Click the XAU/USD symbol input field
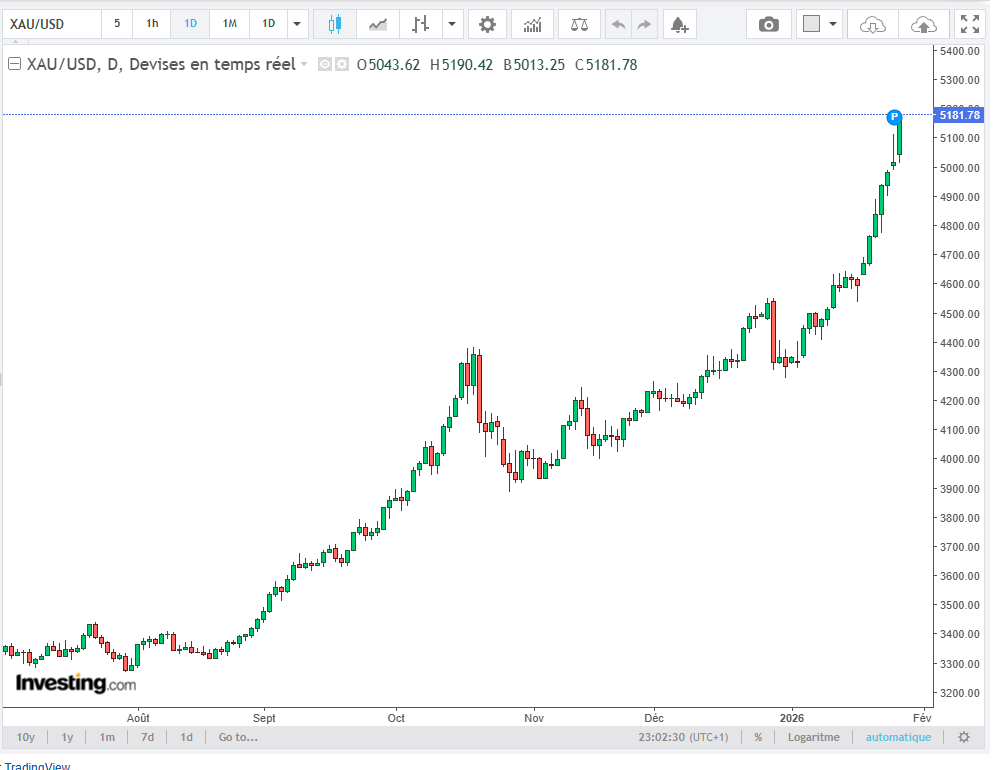Screen dimensions: 999x770 coord(50,24)
